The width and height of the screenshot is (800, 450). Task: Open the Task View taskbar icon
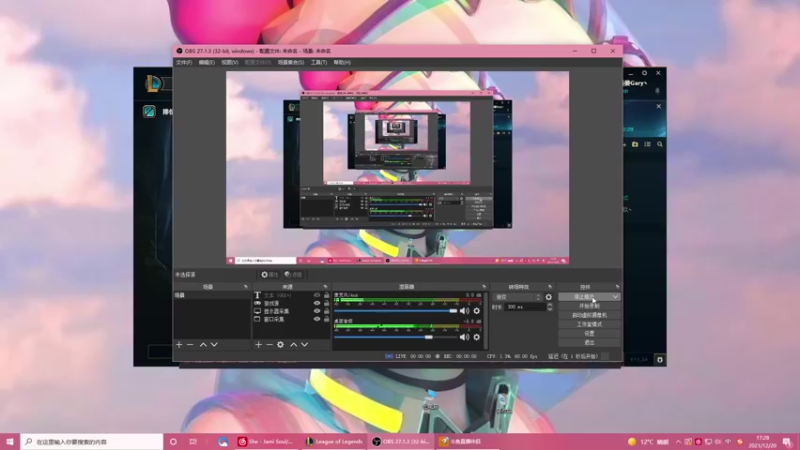[193, 442]
